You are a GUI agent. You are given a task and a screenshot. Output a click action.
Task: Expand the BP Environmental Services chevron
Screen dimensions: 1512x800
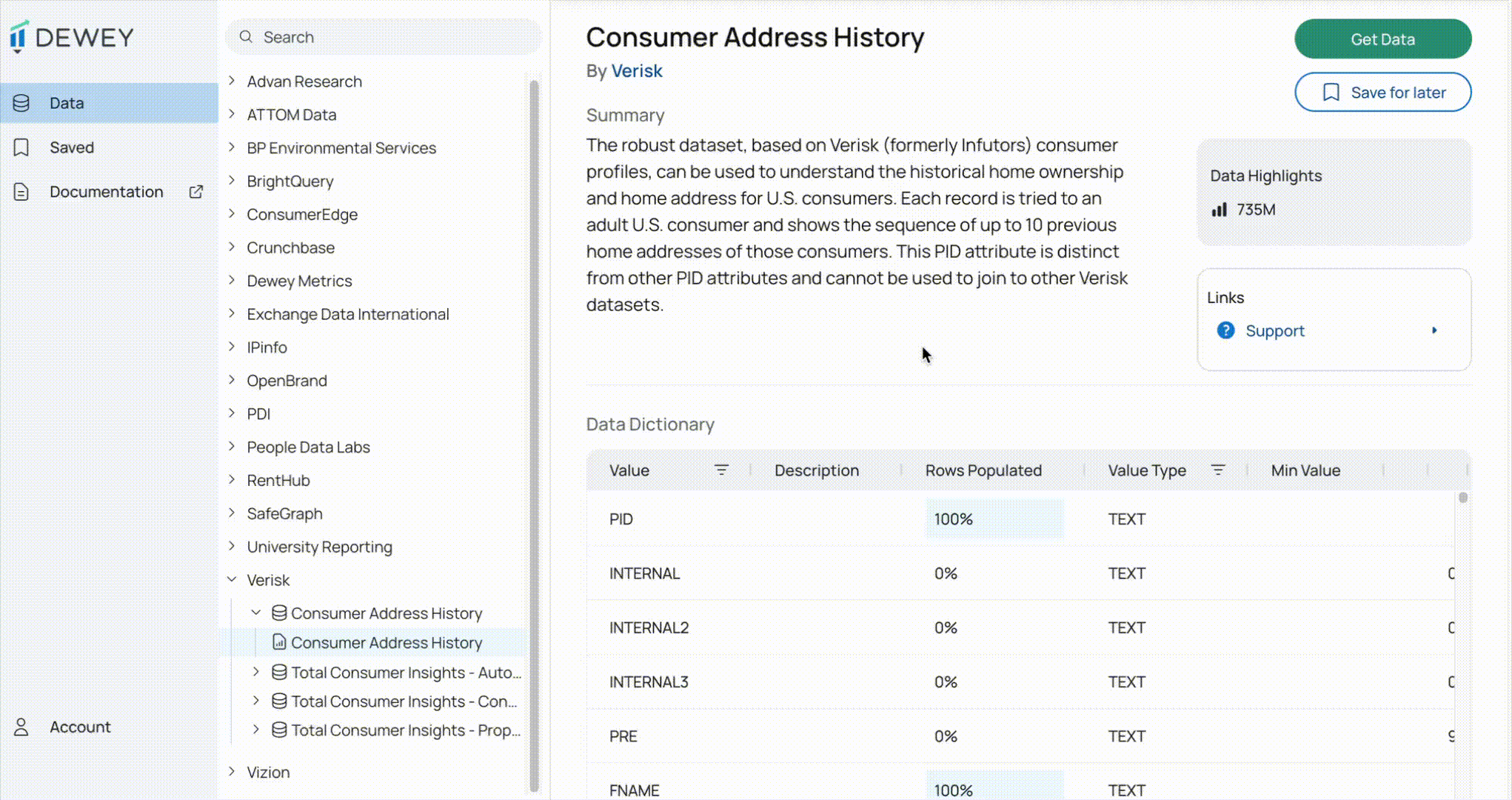pyautogui.click(x=232, y=147)
